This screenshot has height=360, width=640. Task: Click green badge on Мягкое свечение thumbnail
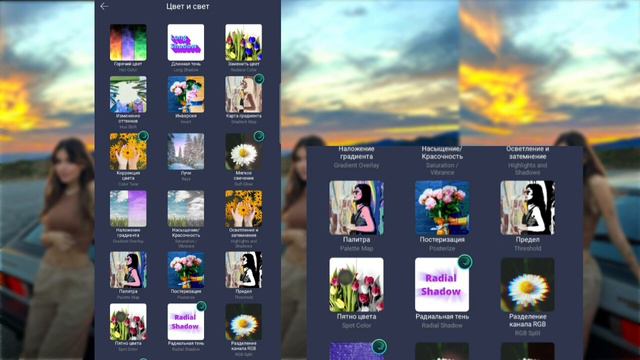pyautogui.click(x=259, y=136)
